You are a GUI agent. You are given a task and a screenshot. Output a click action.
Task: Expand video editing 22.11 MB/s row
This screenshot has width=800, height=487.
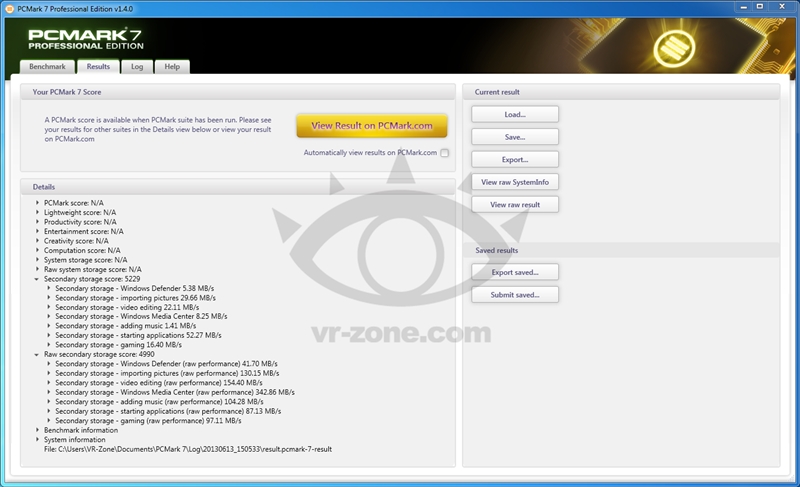click(48, 307)
